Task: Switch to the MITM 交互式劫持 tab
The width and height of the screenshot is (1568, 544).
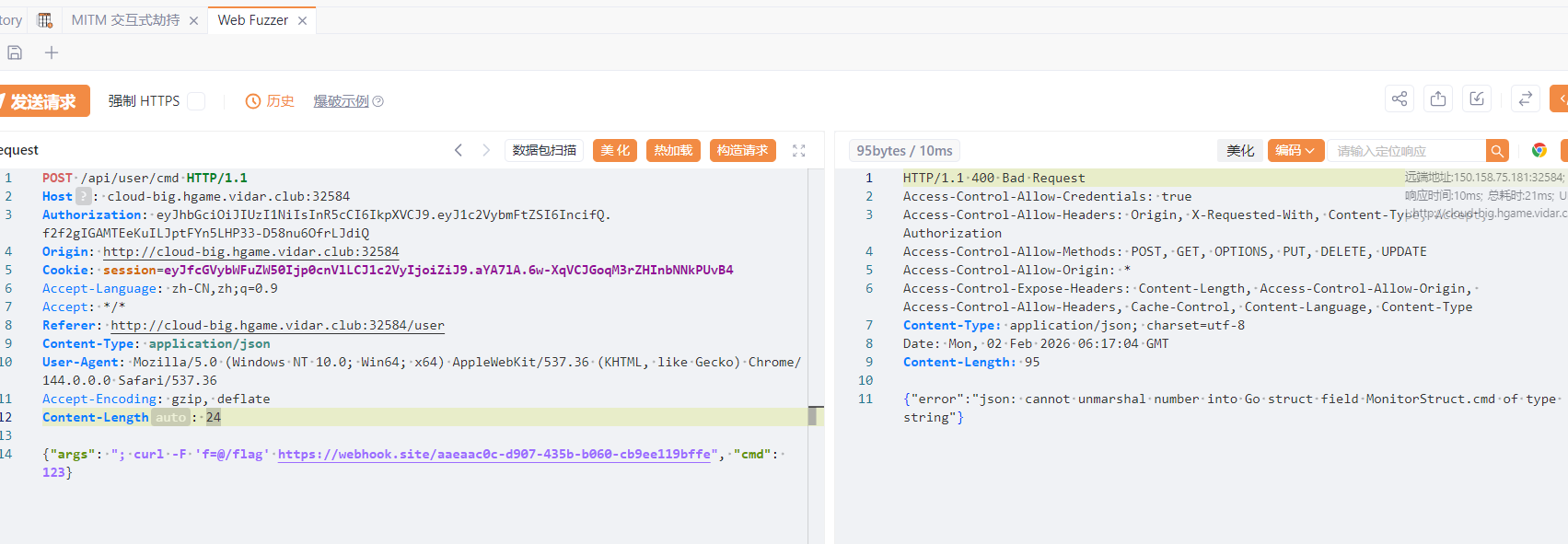Action: (125, 20)
